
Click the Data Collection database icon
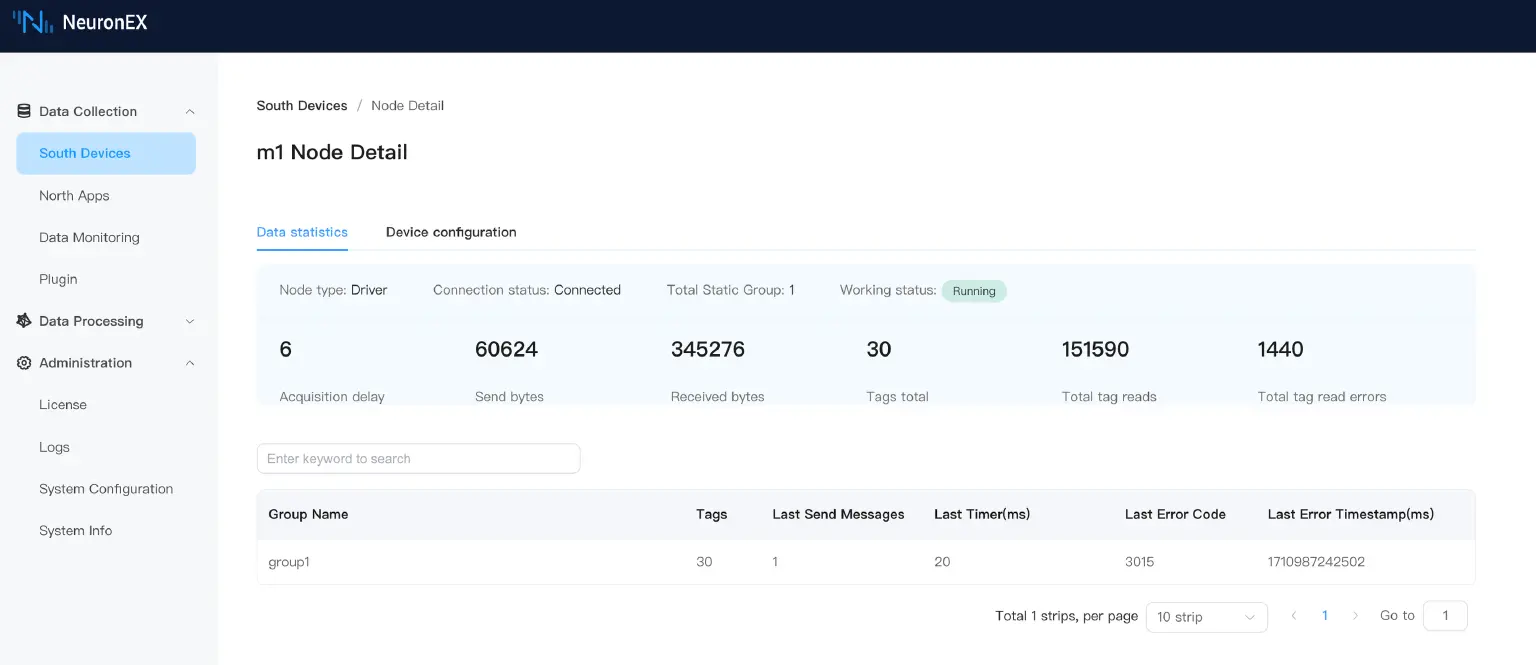click(x=24, y=111)
